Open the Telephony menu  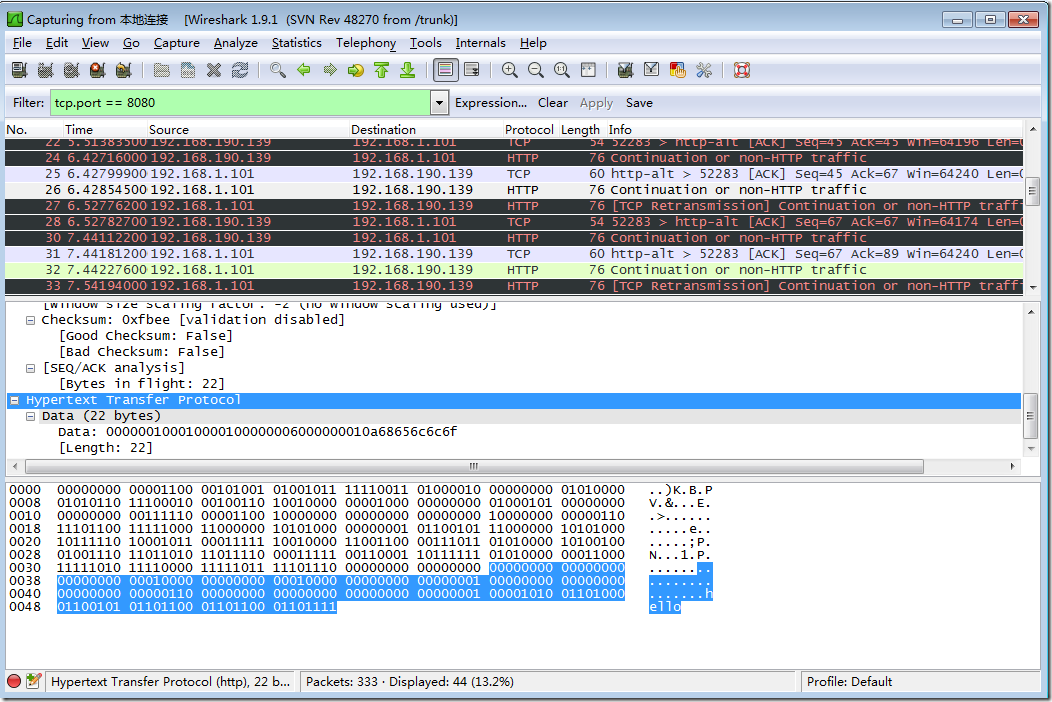366,43
